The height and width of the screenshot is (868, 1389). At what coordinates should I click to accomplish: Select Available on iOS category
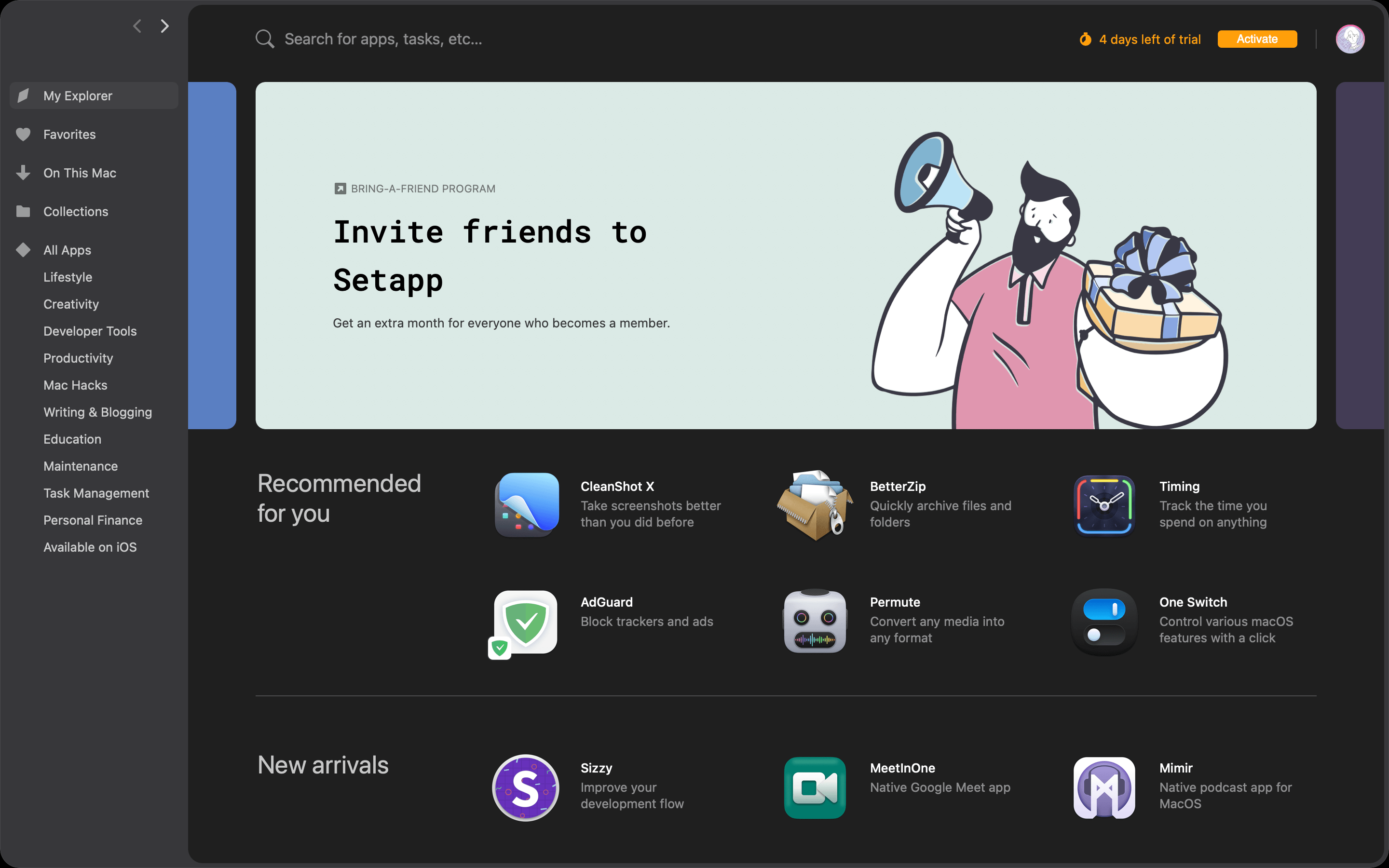[x=90, y=546]
